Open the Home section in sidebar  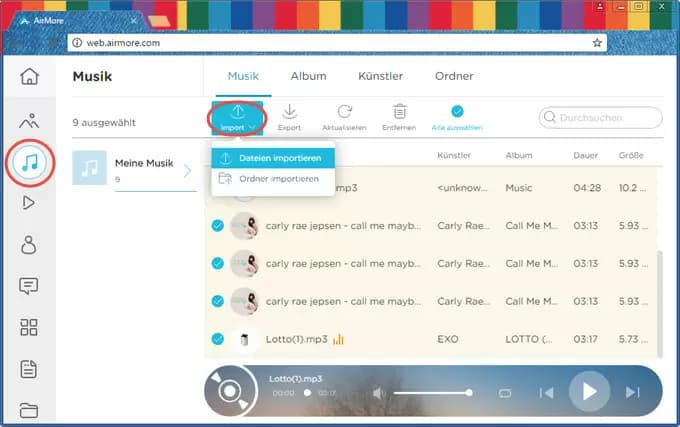click(30, 77)
